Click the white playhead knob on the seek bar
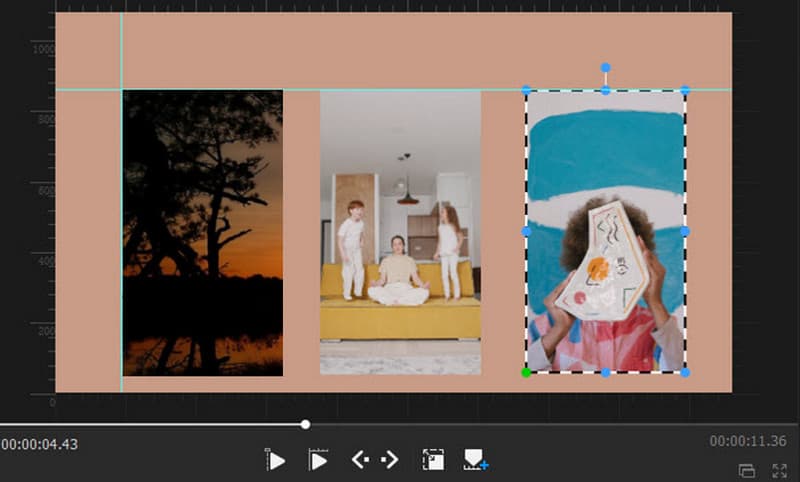The image size is (800, 482). [x=305, y=424]
